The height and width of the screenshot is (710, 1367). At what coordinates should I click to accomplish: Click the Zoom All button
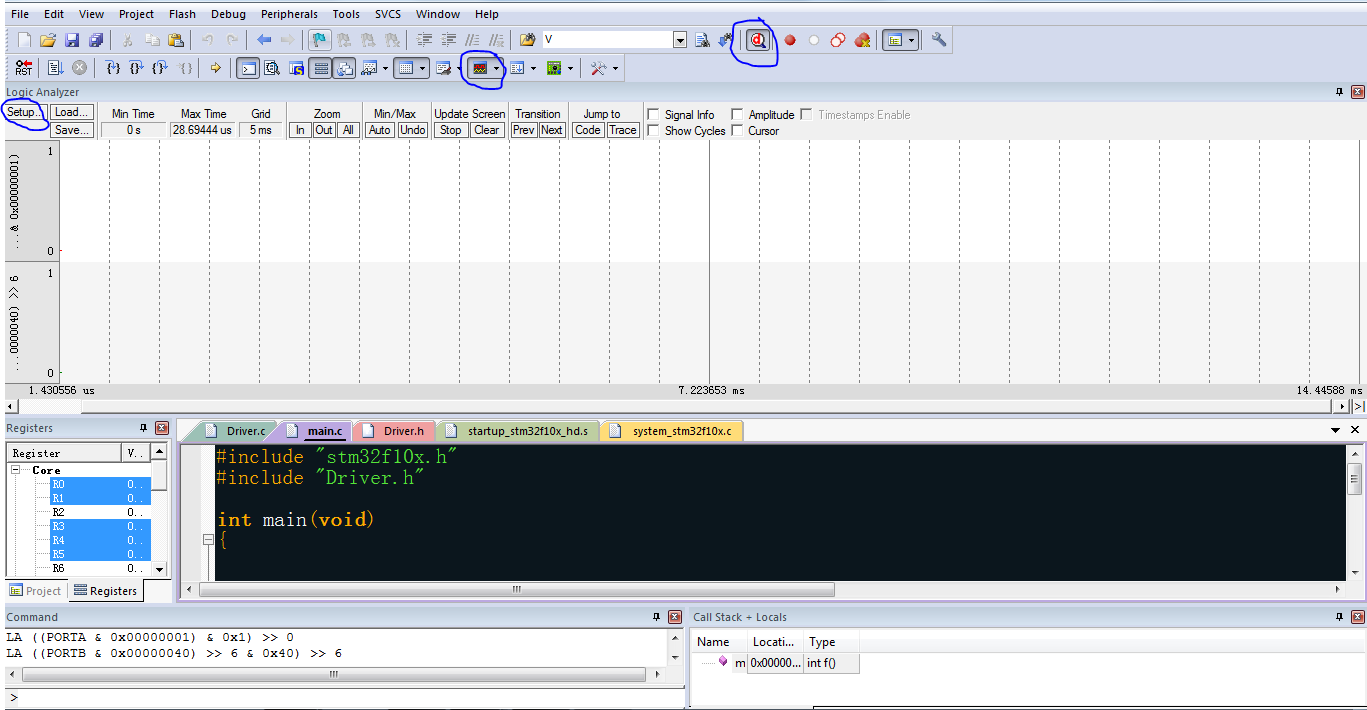pos(347,130)
